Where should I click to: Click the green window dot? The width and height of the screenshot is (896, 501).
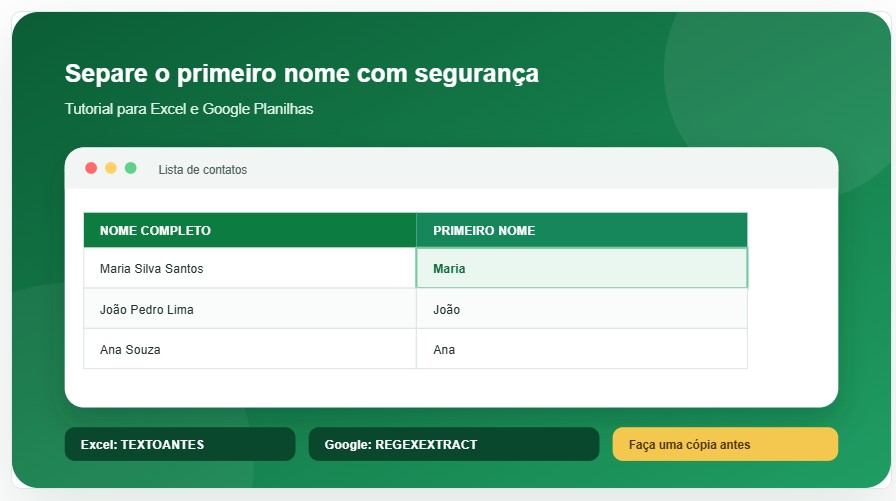pos(131,168)
